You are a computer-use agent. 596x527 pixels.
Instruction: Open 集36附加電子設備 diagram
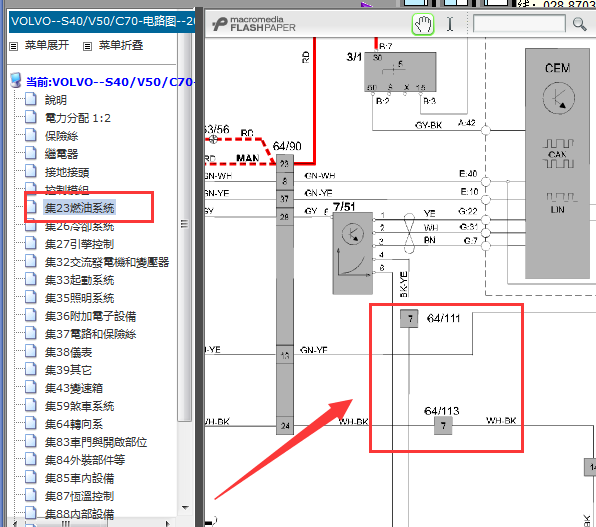(x=90, y=316)
